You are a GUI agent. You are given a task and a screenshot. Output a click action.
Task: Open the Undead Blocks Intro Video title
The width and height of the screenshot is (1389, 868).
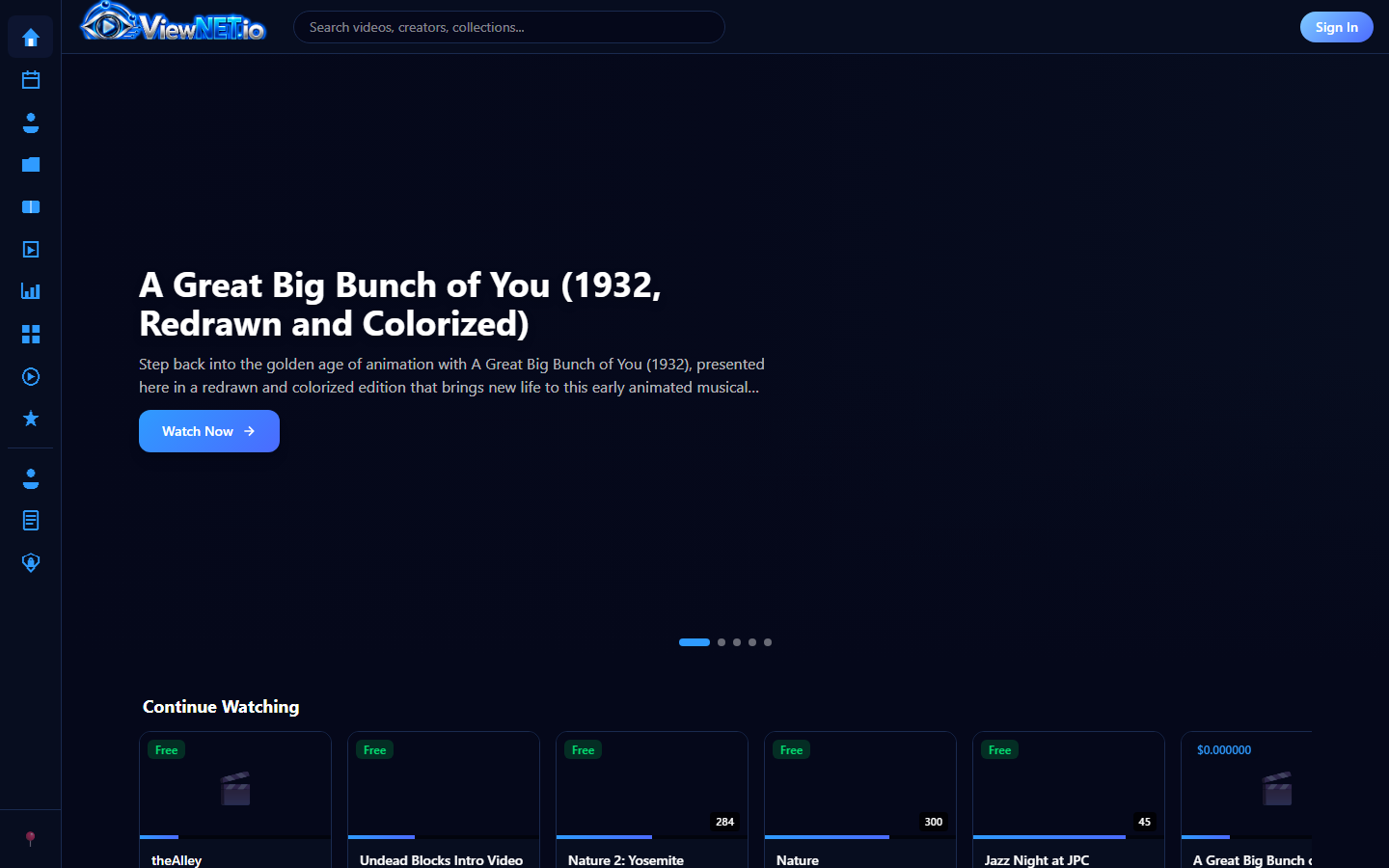441,860
